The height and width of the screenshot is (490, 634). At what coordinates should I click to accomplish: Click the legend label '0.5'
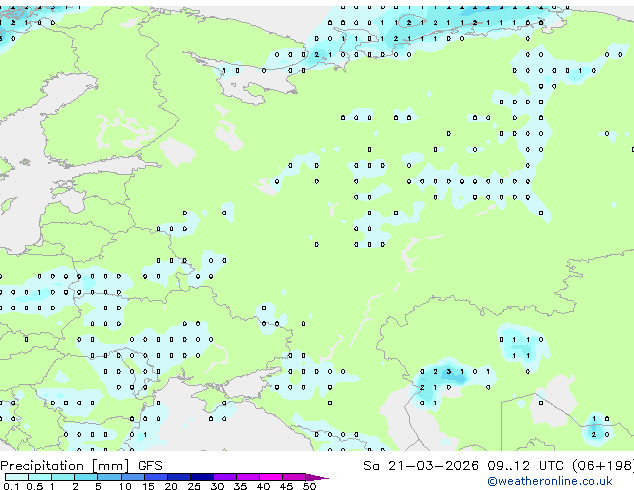35,486
